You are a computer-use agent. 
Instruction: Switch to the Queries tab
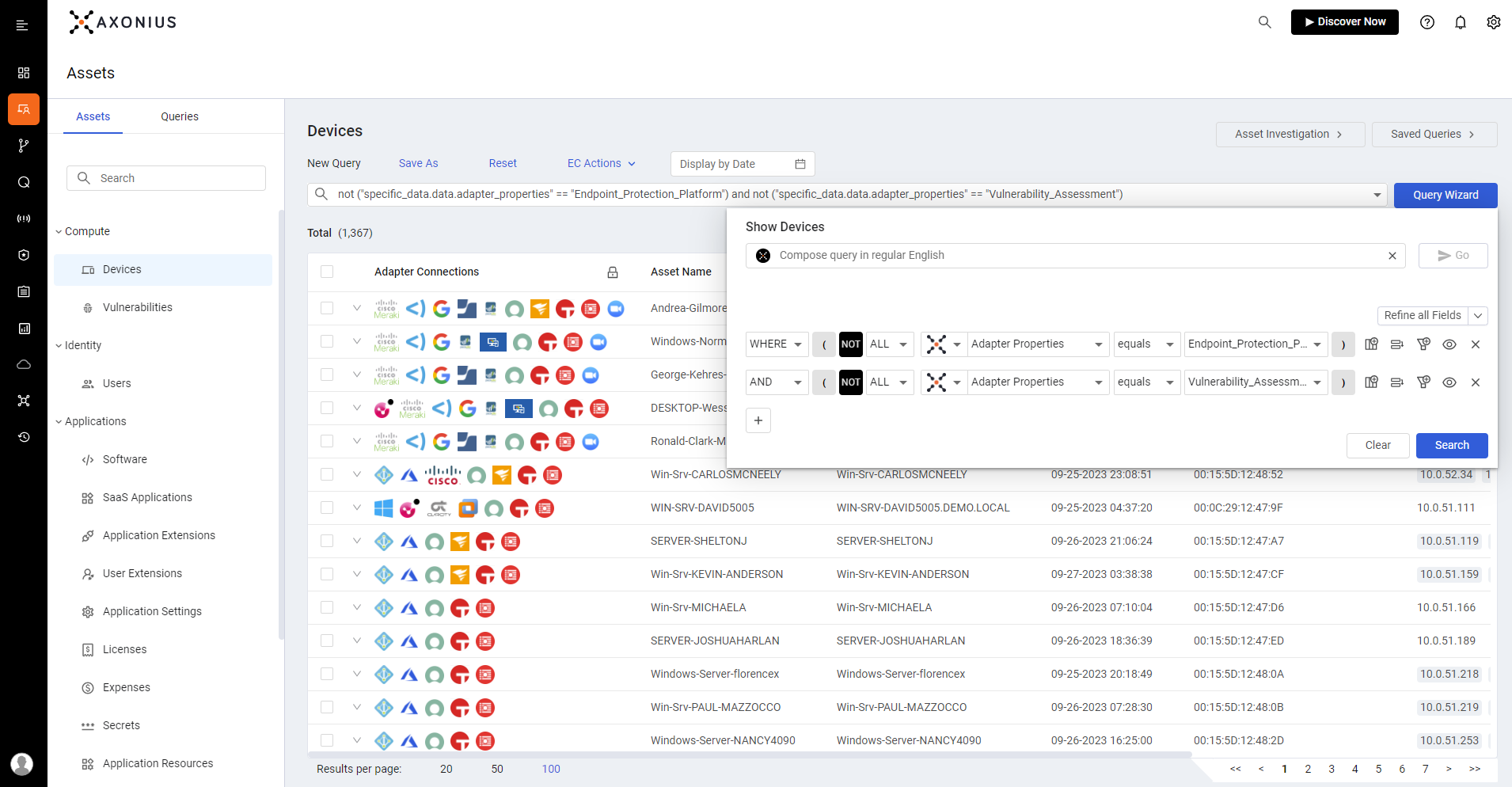click(179, 116)
